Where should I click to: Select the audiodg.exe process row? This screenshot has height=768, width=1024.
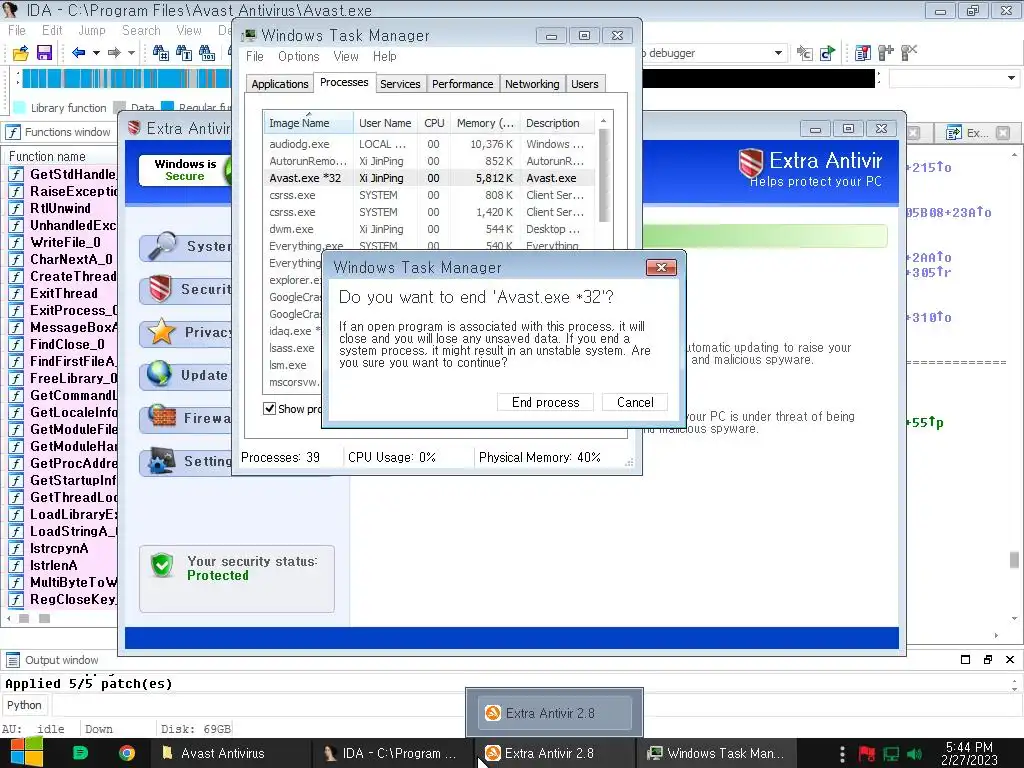pyautogui.click(x=429, y=144)
